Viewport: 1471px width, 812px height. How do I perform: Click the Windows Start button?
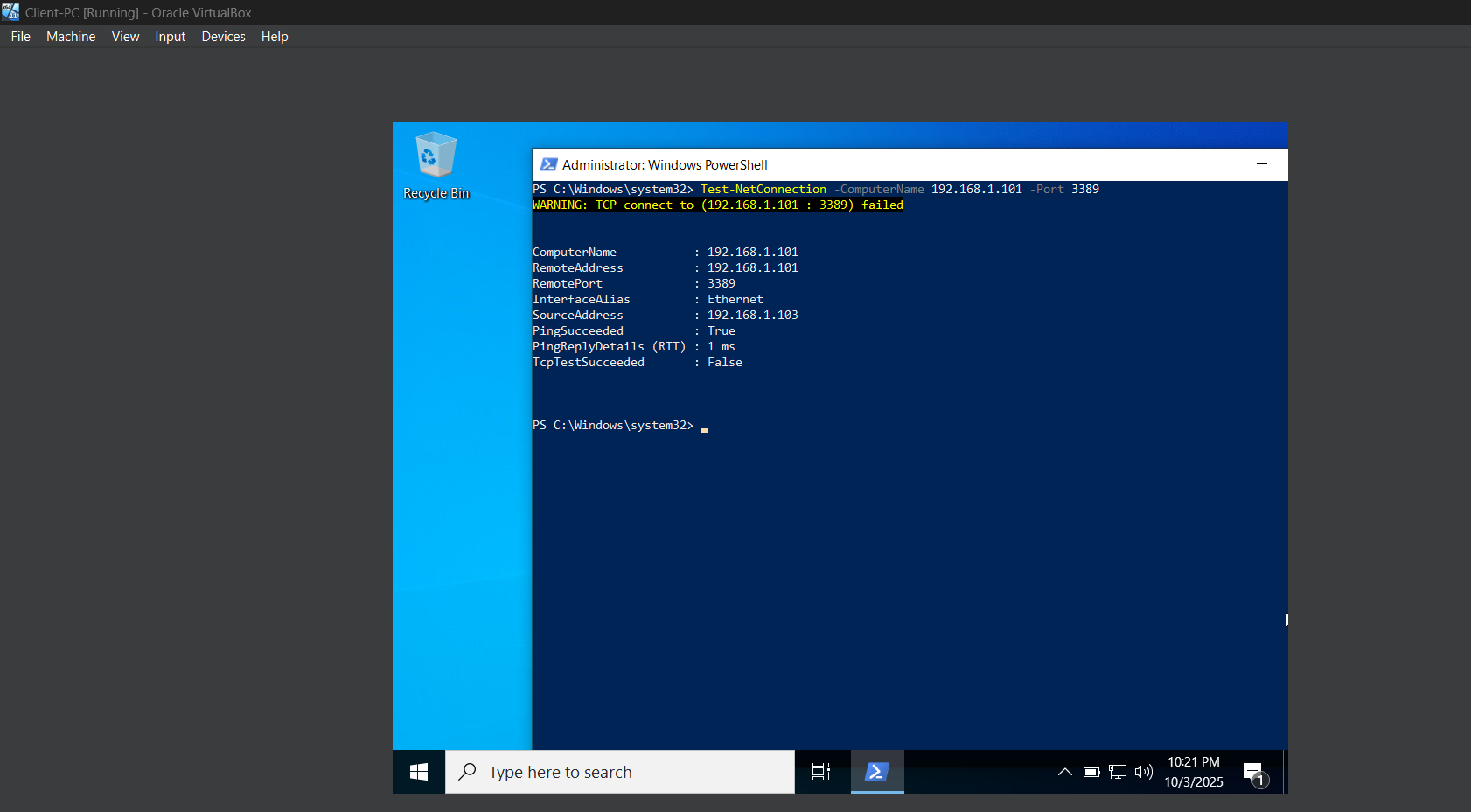click(x=419, y=772)
